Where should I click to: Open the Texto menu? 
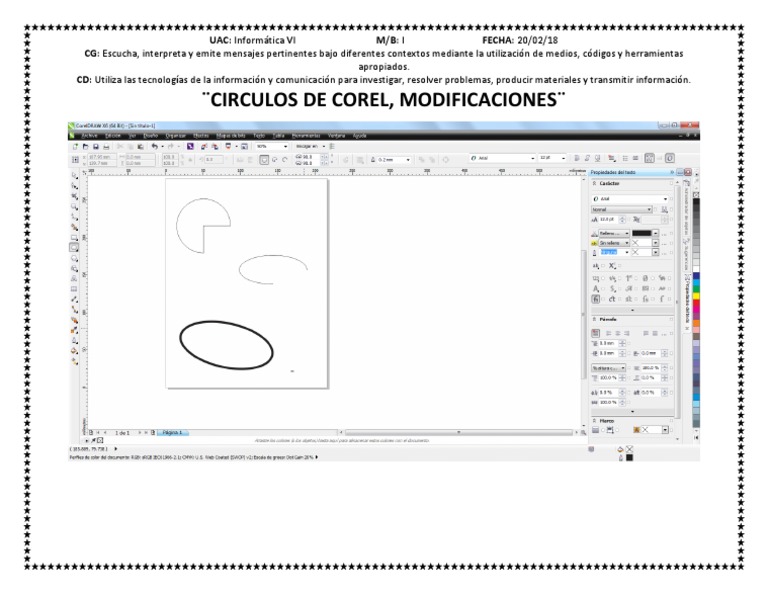pos(259,136)
